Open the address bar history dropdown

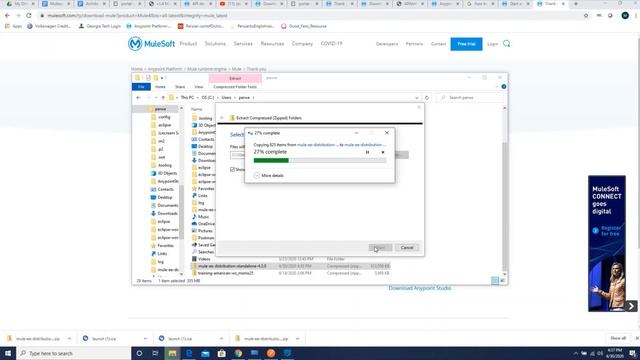point(416,98)
